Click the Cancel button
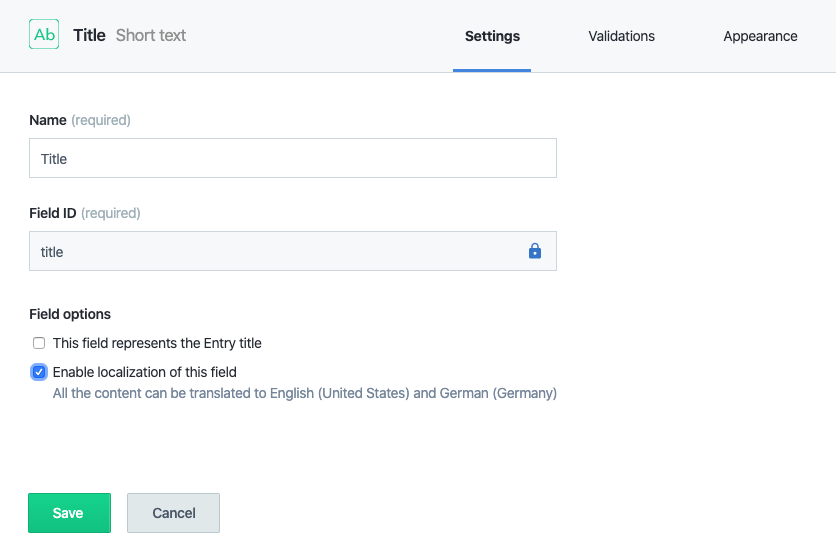 tap(173, 513)
